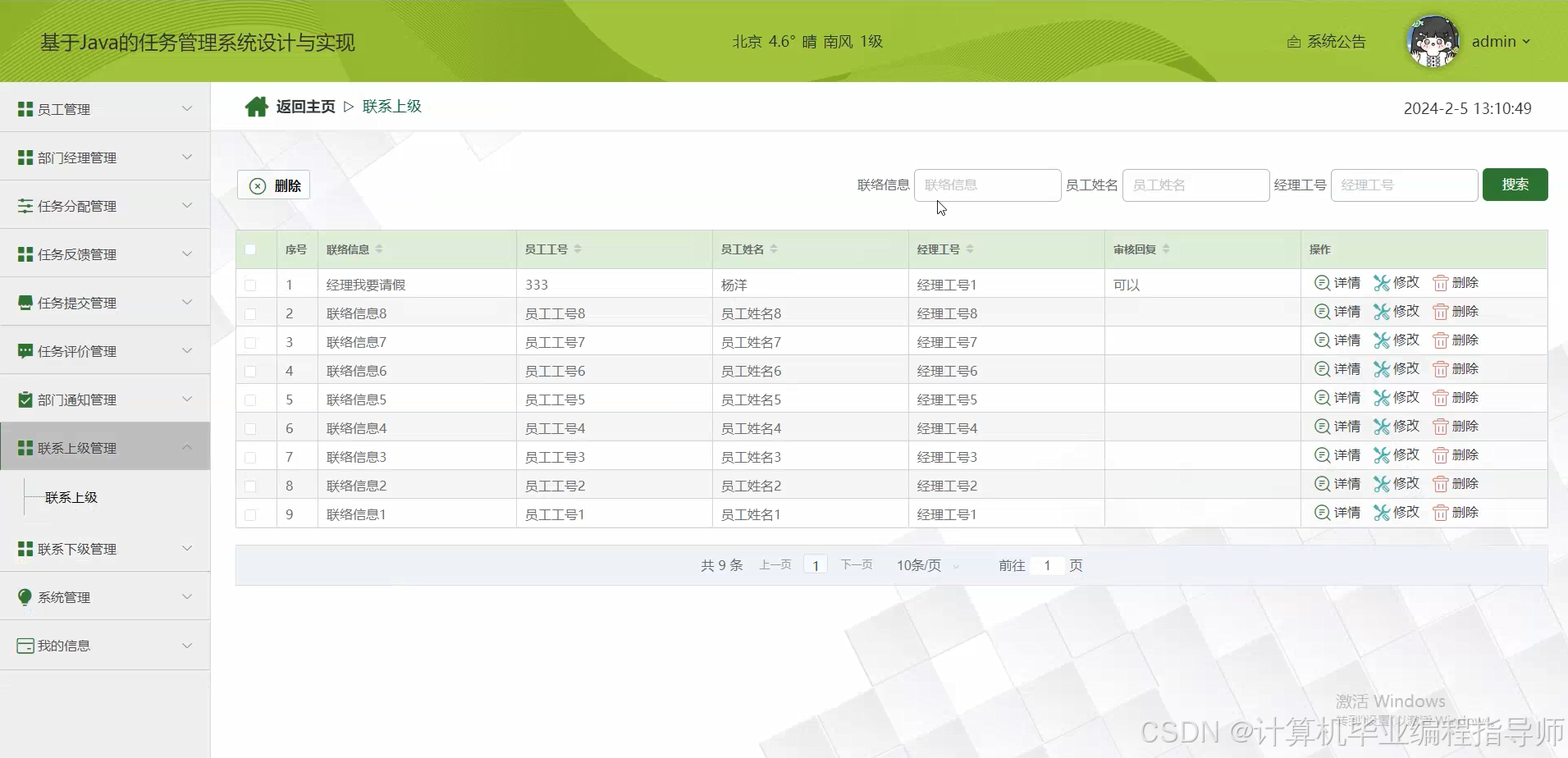
Task: Expand the 员工管理 chevron
Action: [x=187, y=108]
